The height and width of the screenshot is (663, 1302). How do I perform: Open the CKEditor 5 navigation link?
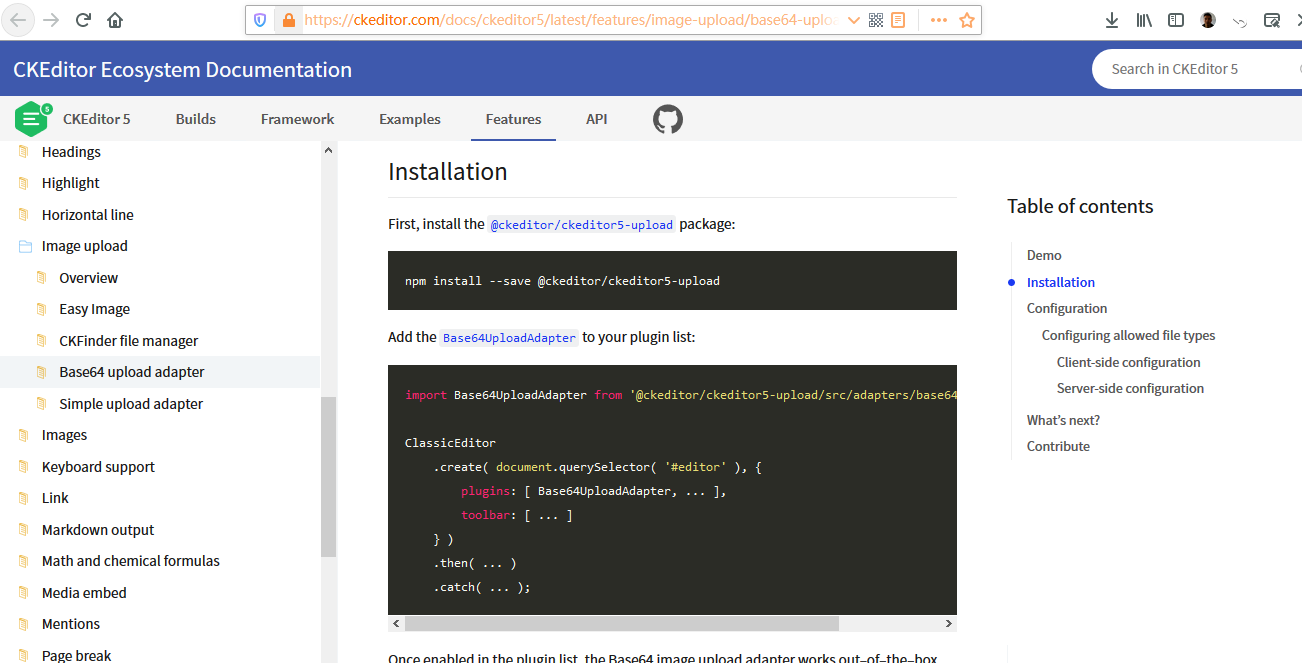[x=97, y=119]
